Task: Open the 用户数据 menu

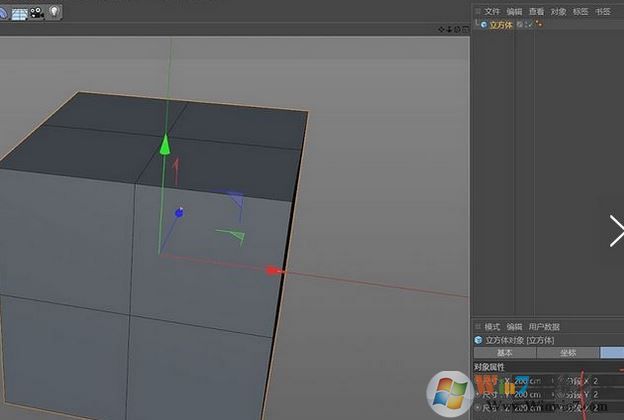Action: 544,327
